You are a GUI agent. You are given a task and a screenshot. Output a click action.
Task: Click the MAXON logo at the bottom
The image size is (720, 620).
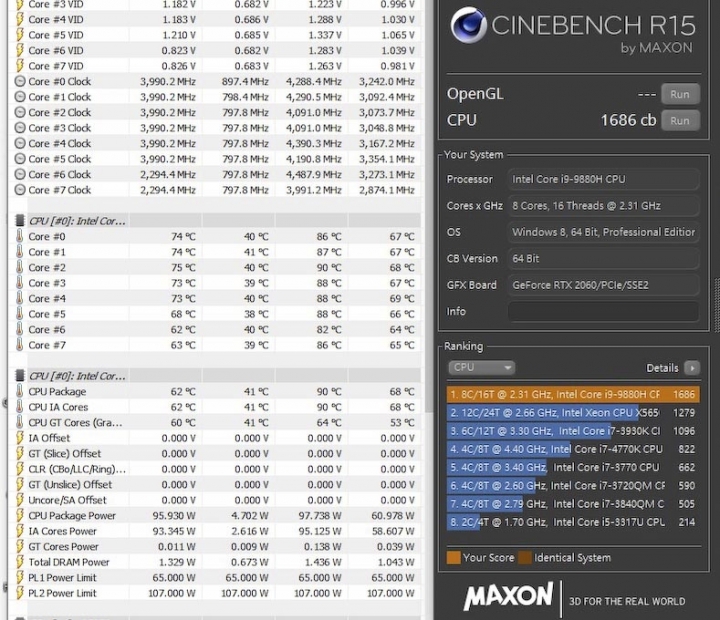point(508,597)
